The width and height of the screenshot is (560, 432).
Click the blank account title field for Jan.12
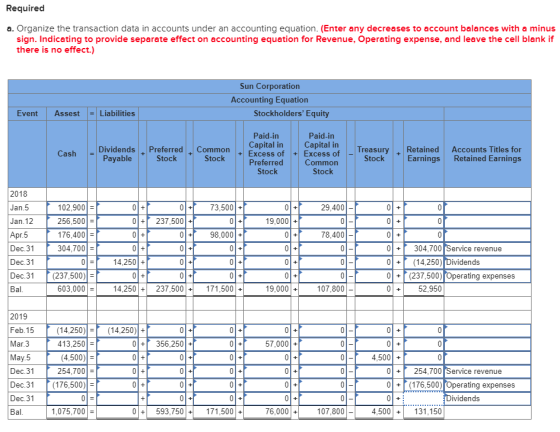(488, 221)
